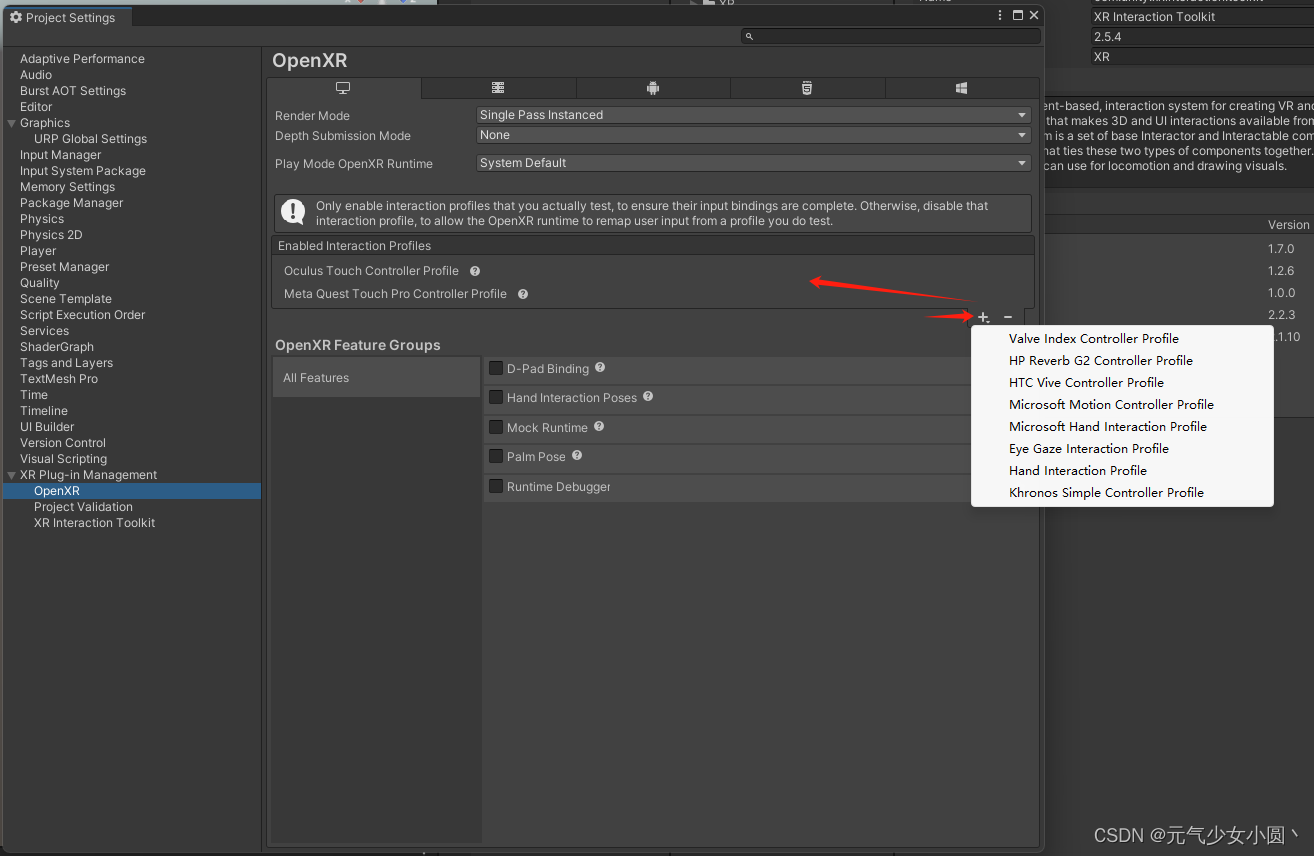Open Editor settings
1314x856 pixels.
tap(36, 107)
